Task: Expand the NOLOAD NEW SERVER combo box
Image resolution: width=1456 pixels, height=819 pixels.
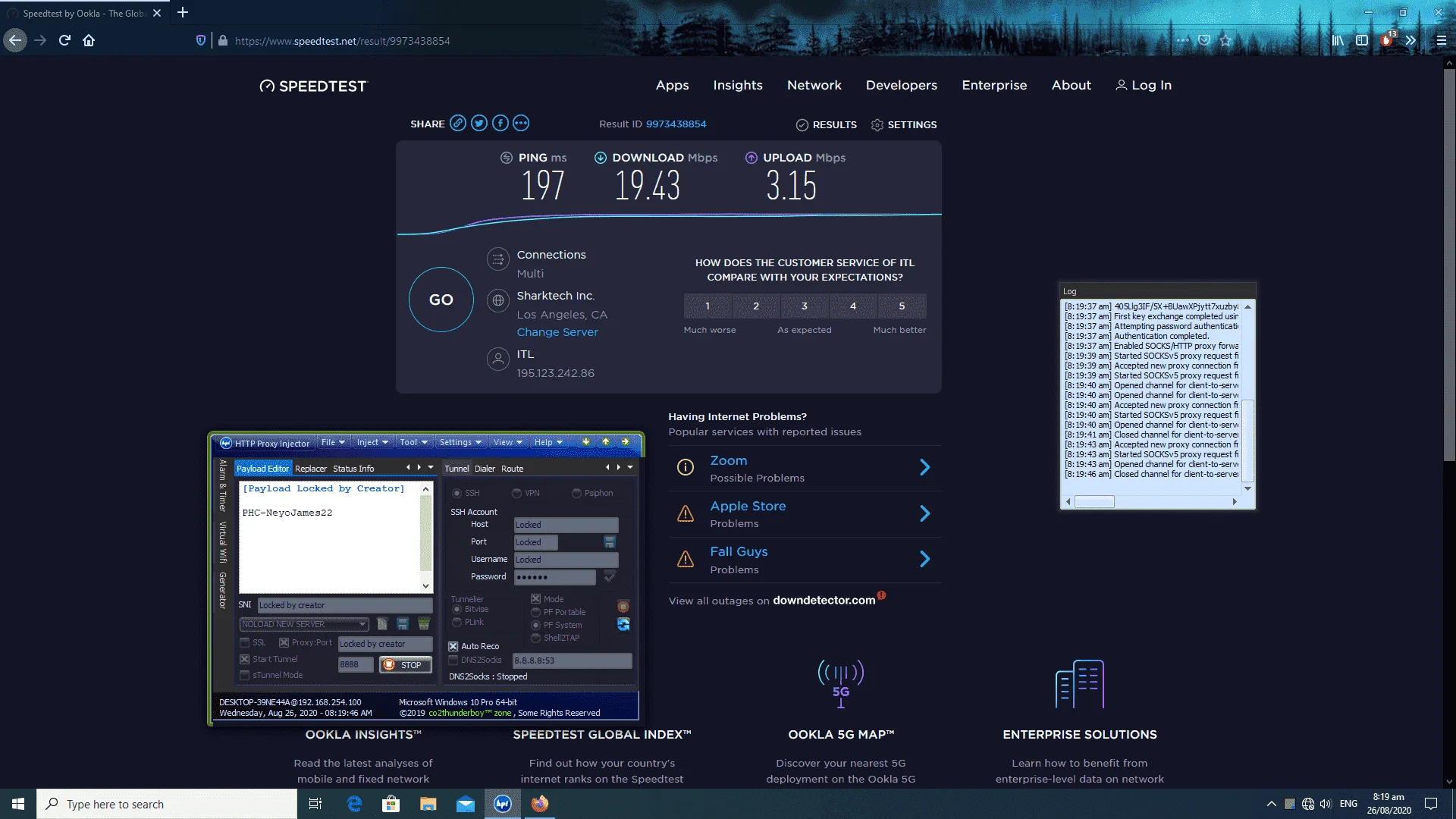Action: pyautogui.click(x=362, y=624)
